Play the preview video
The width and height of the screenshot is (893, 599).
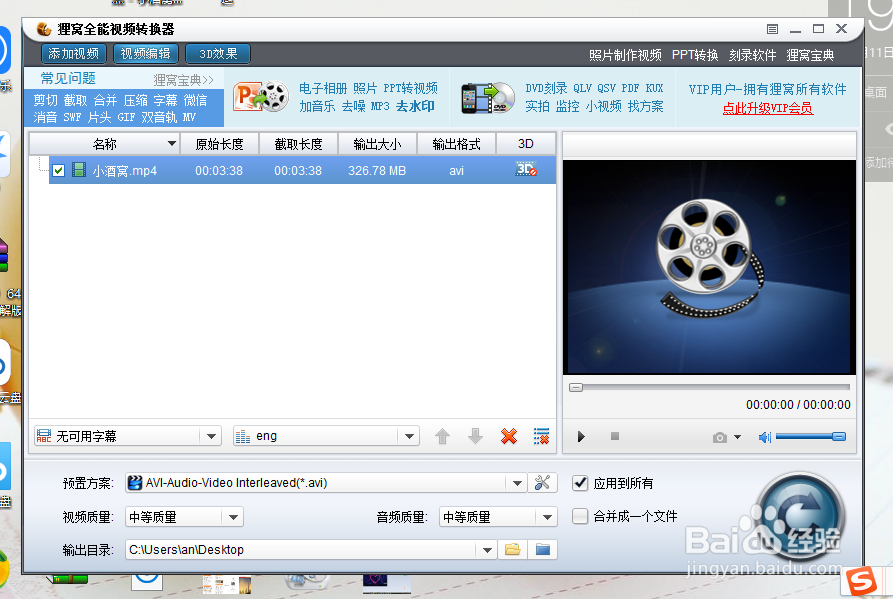coord(581,437)
